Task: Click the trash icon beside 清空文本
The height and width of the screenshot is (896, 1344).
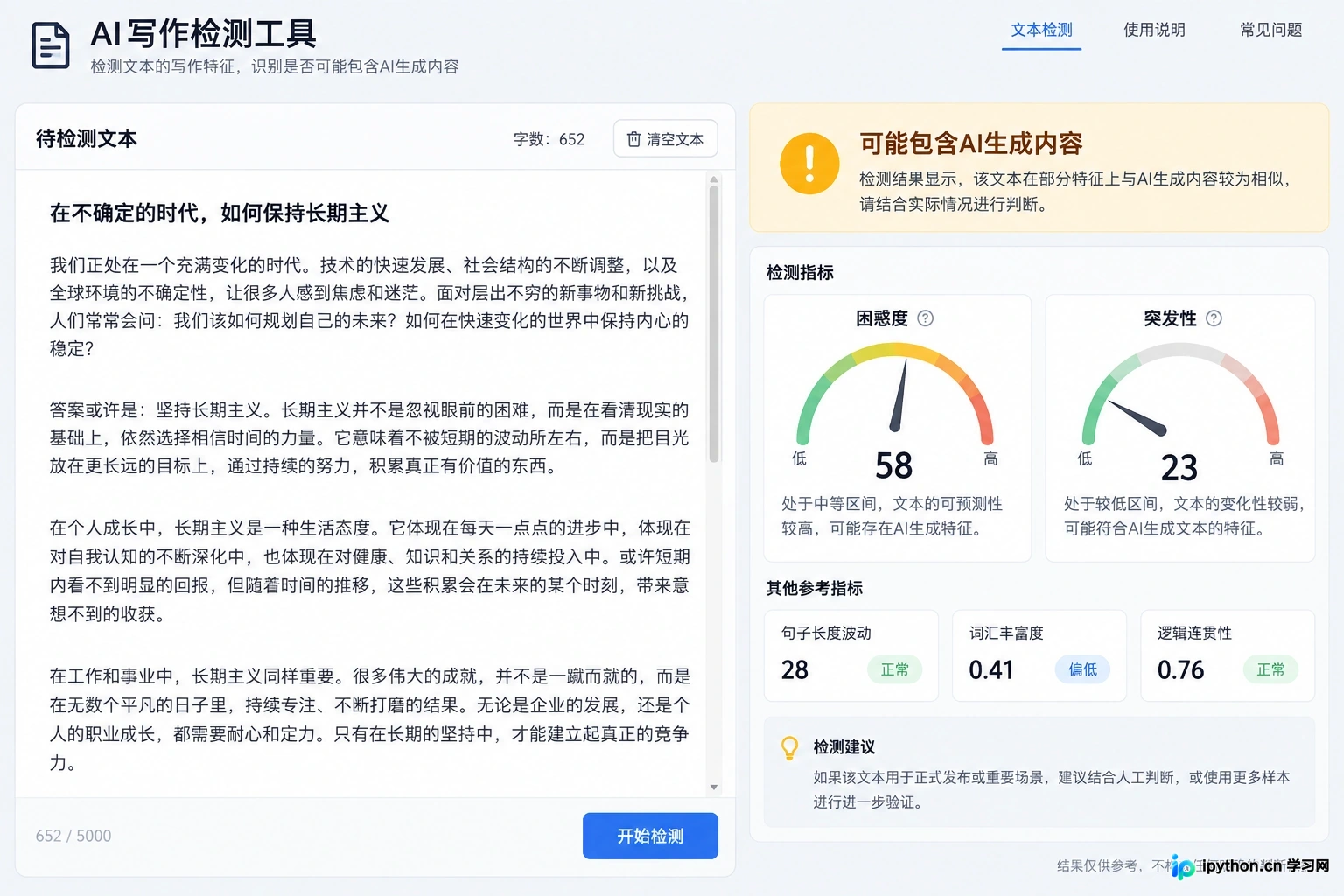Action: 634,139
